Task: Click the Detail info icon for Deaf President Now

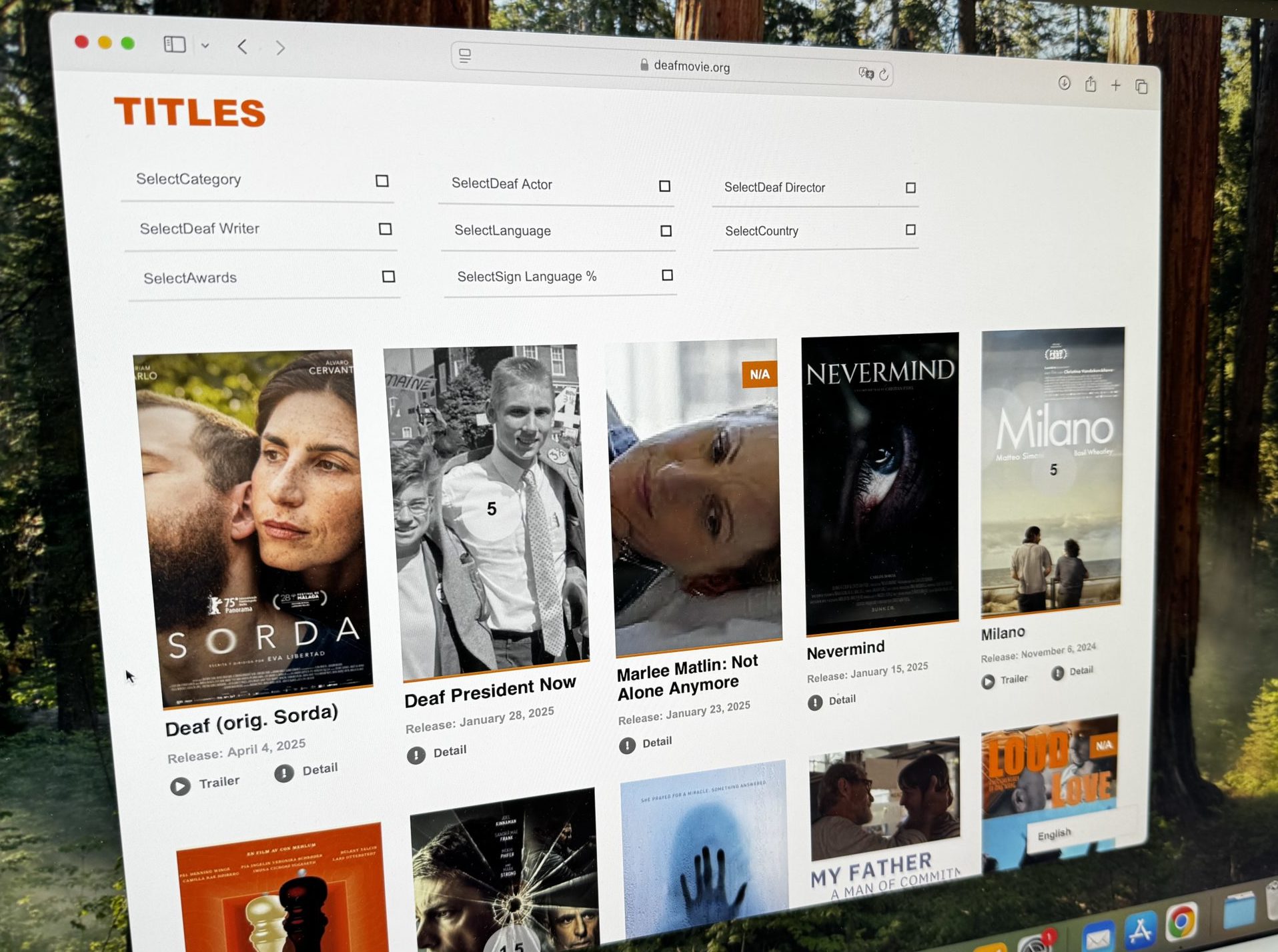Action: click(416, 755)
